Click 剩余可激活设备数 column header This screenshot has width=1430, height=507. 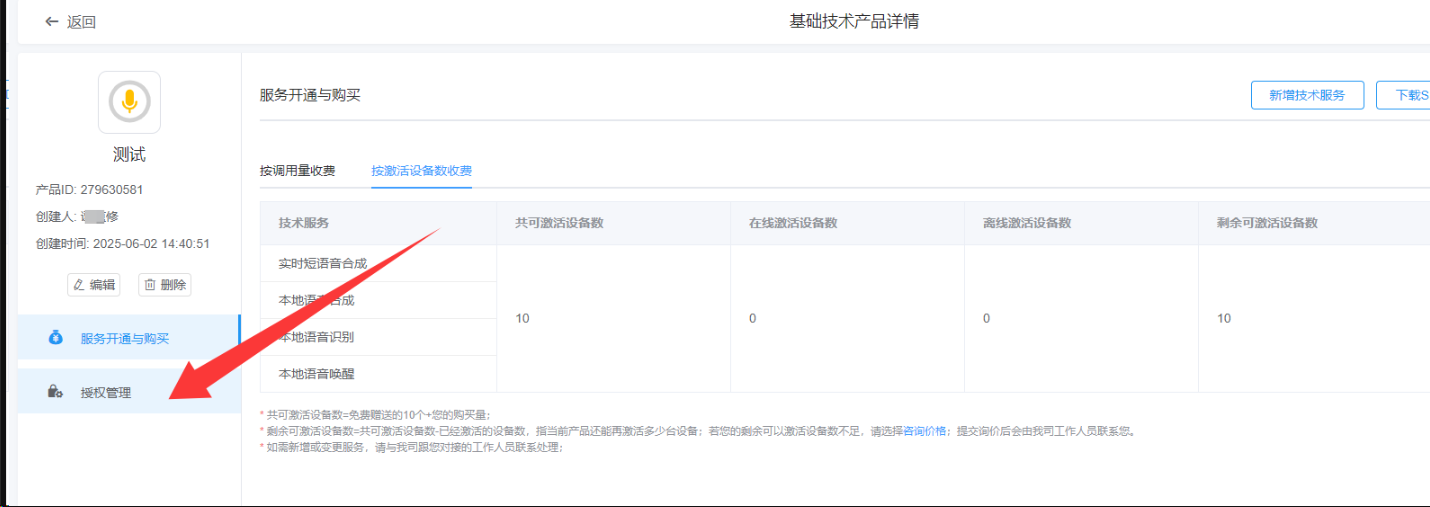point(1314,223)
